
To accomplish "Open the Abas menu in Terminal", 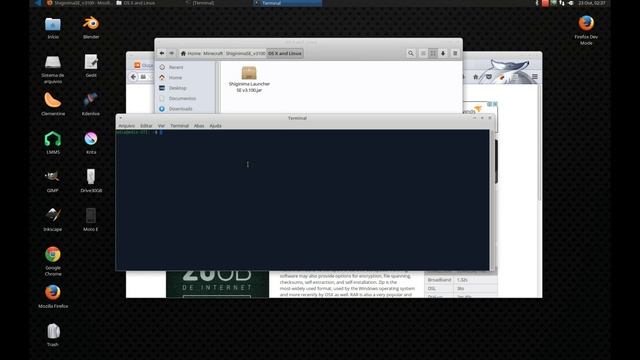I will pos(199,126).
